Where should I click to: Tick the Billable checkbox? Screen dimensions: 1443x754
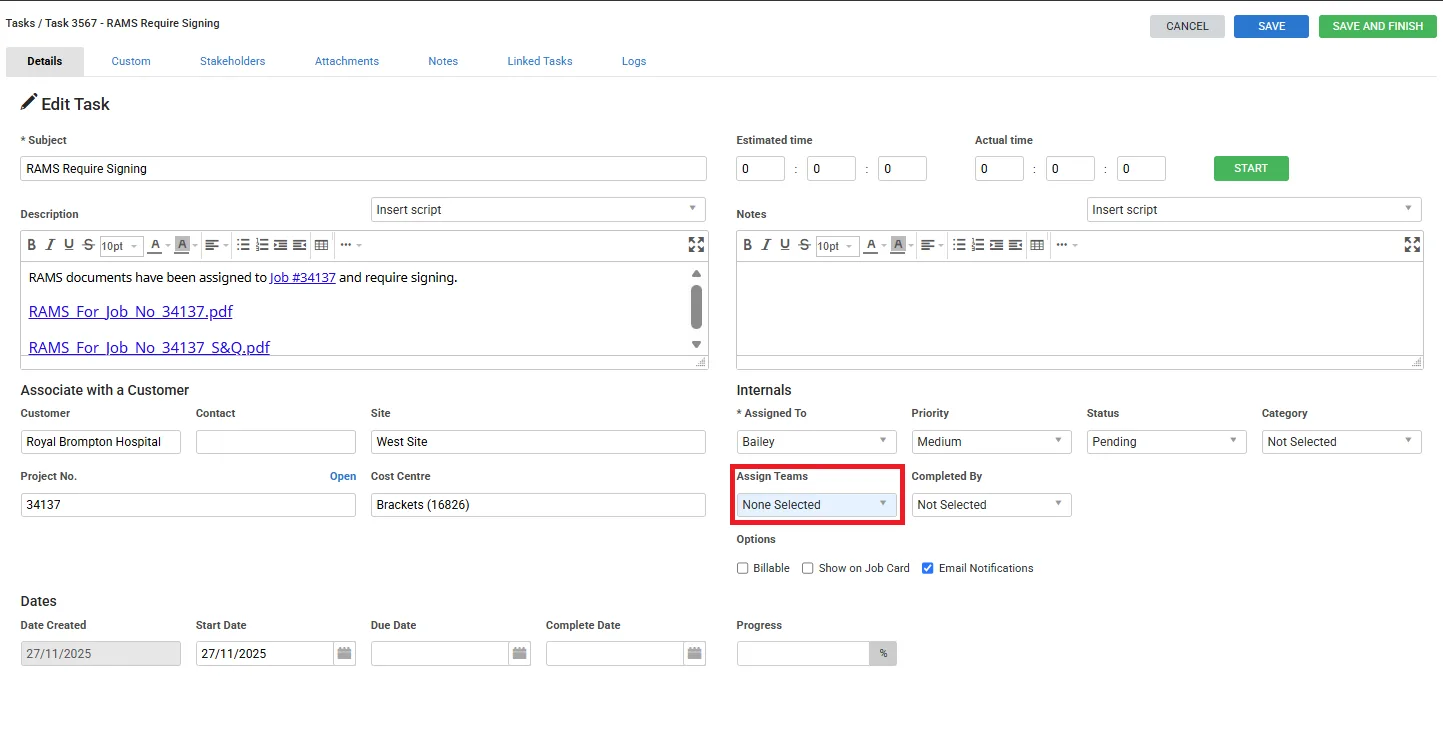[742, 568]
